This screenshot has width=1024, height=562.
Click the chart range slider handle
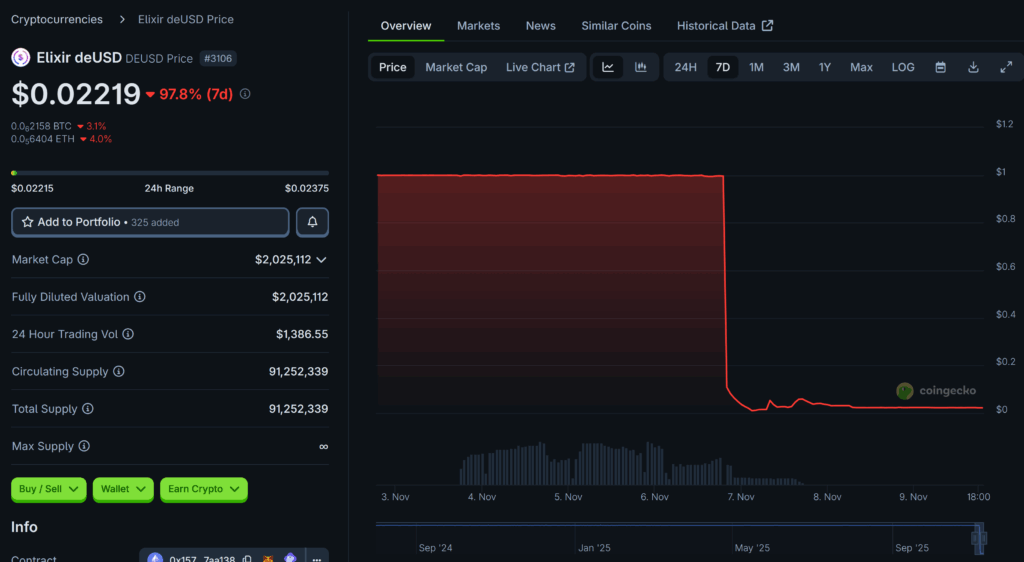978,539
